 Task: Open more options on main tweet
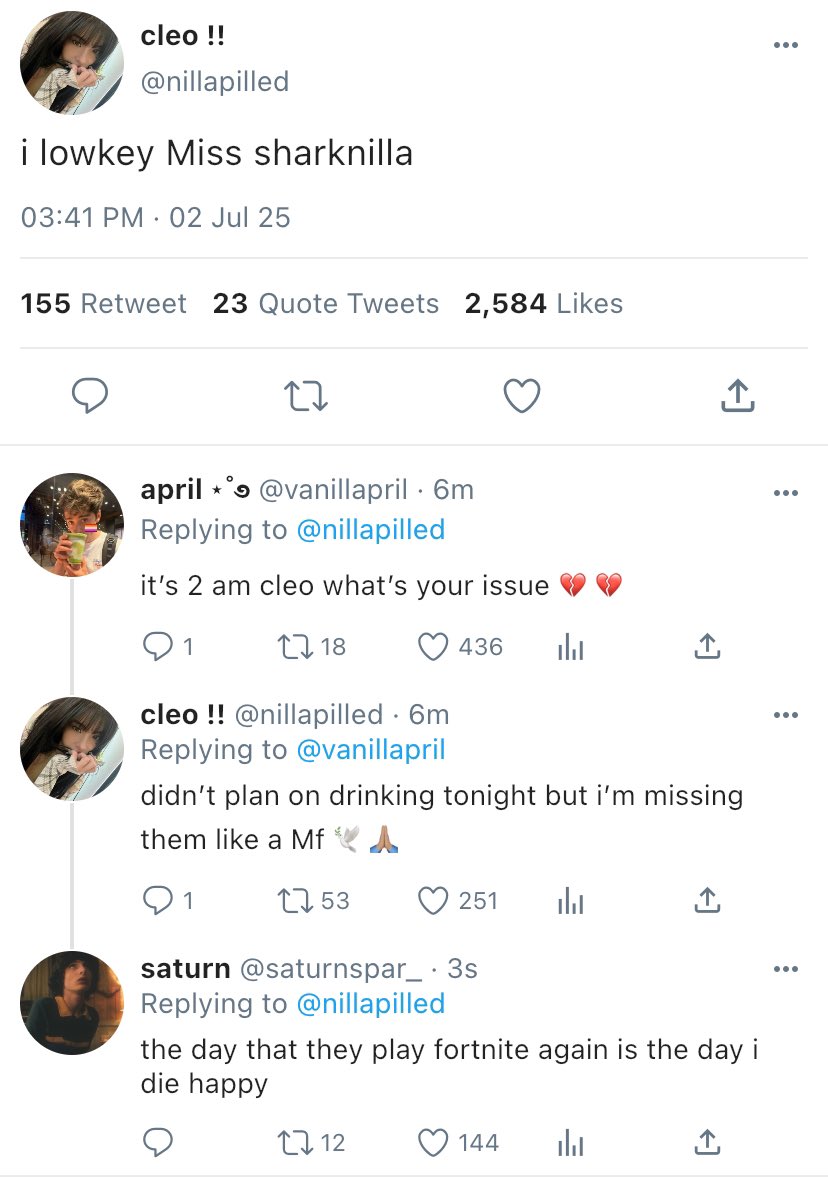tap(786, 46)
